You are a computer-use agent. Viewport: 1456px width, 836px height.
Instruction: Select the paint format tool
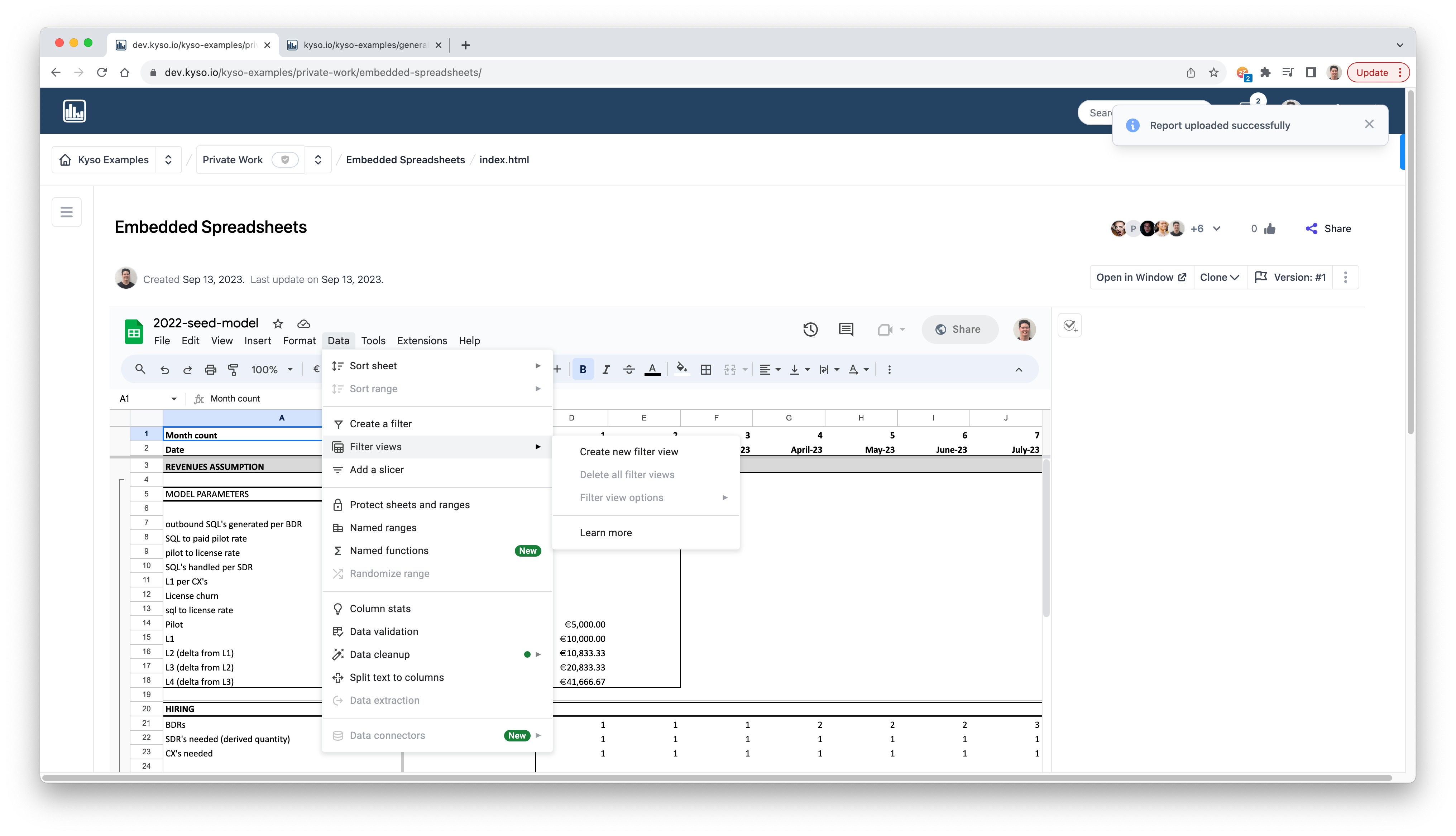[x=233, y=370]
